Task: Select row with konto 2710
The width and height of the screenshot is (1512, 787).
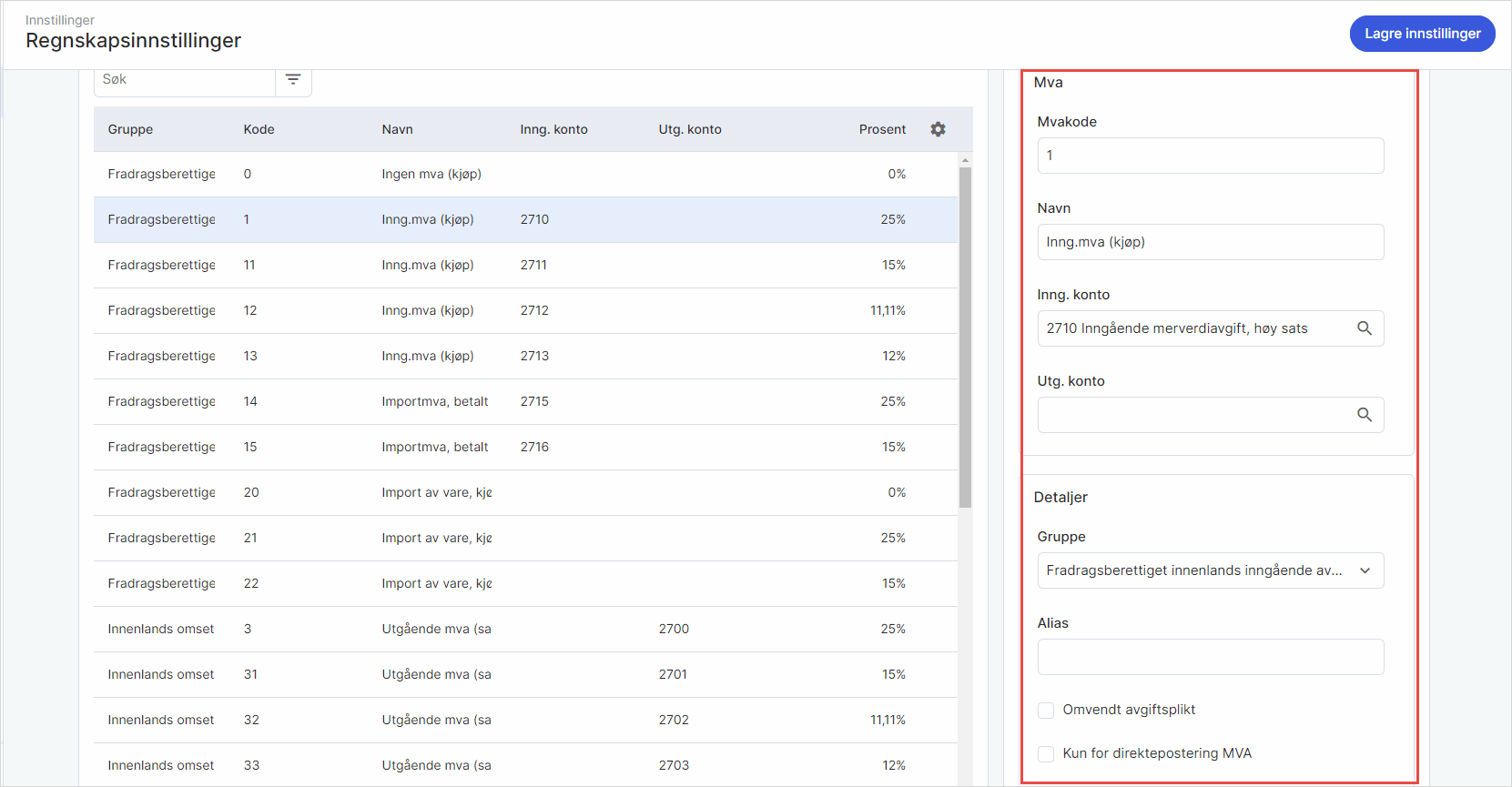Action: pos(525,219)
